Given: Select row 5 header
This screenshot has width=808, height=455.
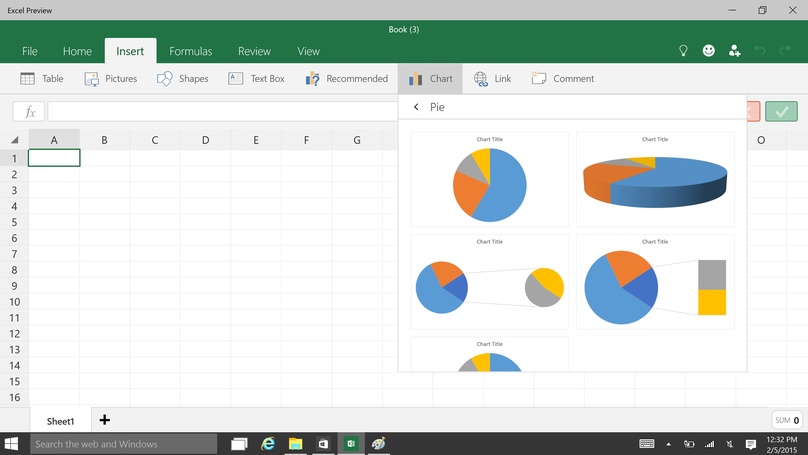Looking at the screenshot, I should (14, 222).
